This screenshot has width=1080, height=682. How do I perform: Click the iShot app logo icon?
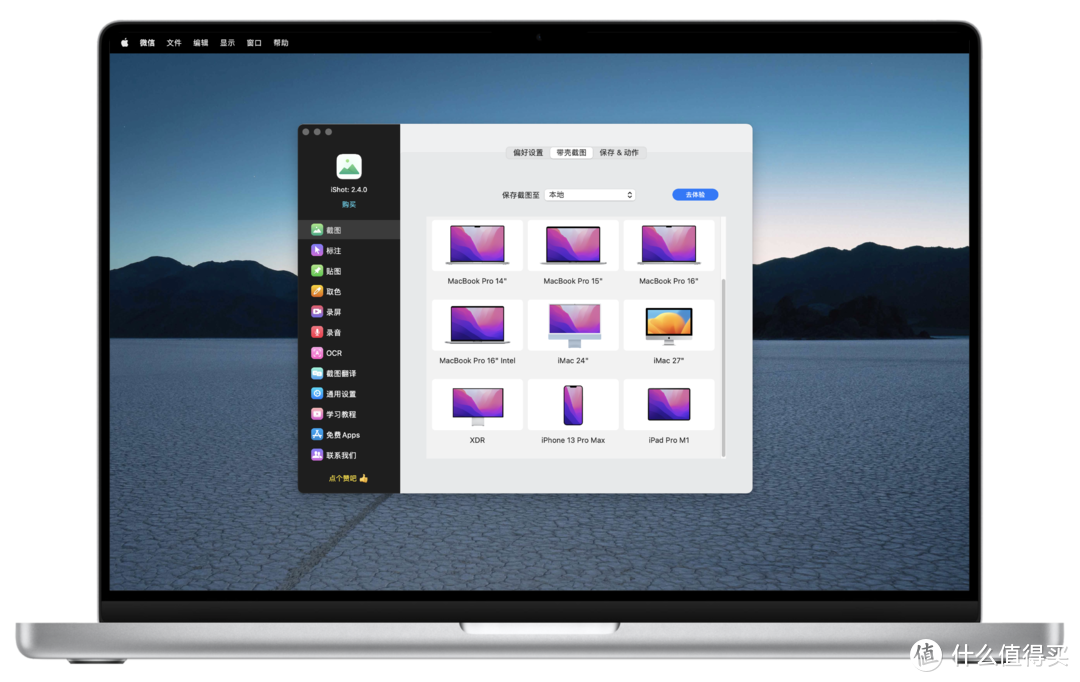click(x=349, y=167)
